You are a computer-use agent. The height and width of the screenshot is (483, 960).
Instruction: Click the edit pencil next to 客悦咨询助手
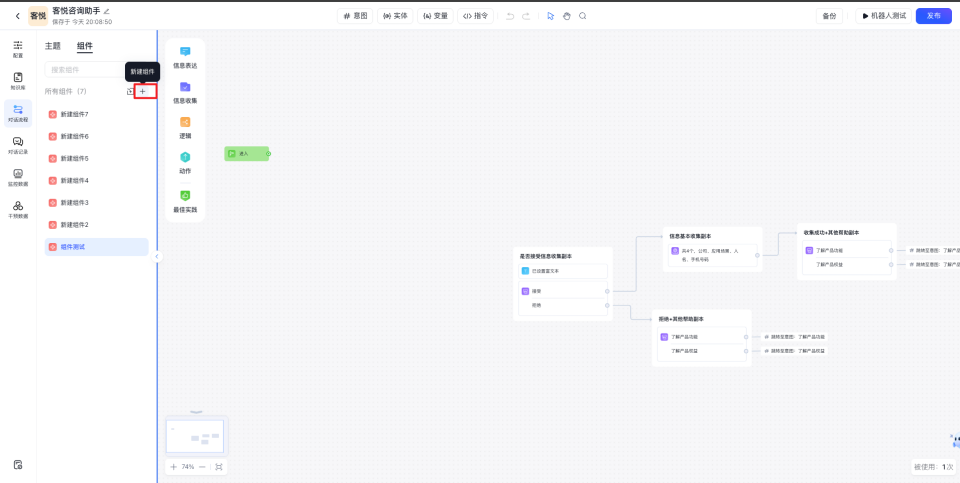[107, 11]
